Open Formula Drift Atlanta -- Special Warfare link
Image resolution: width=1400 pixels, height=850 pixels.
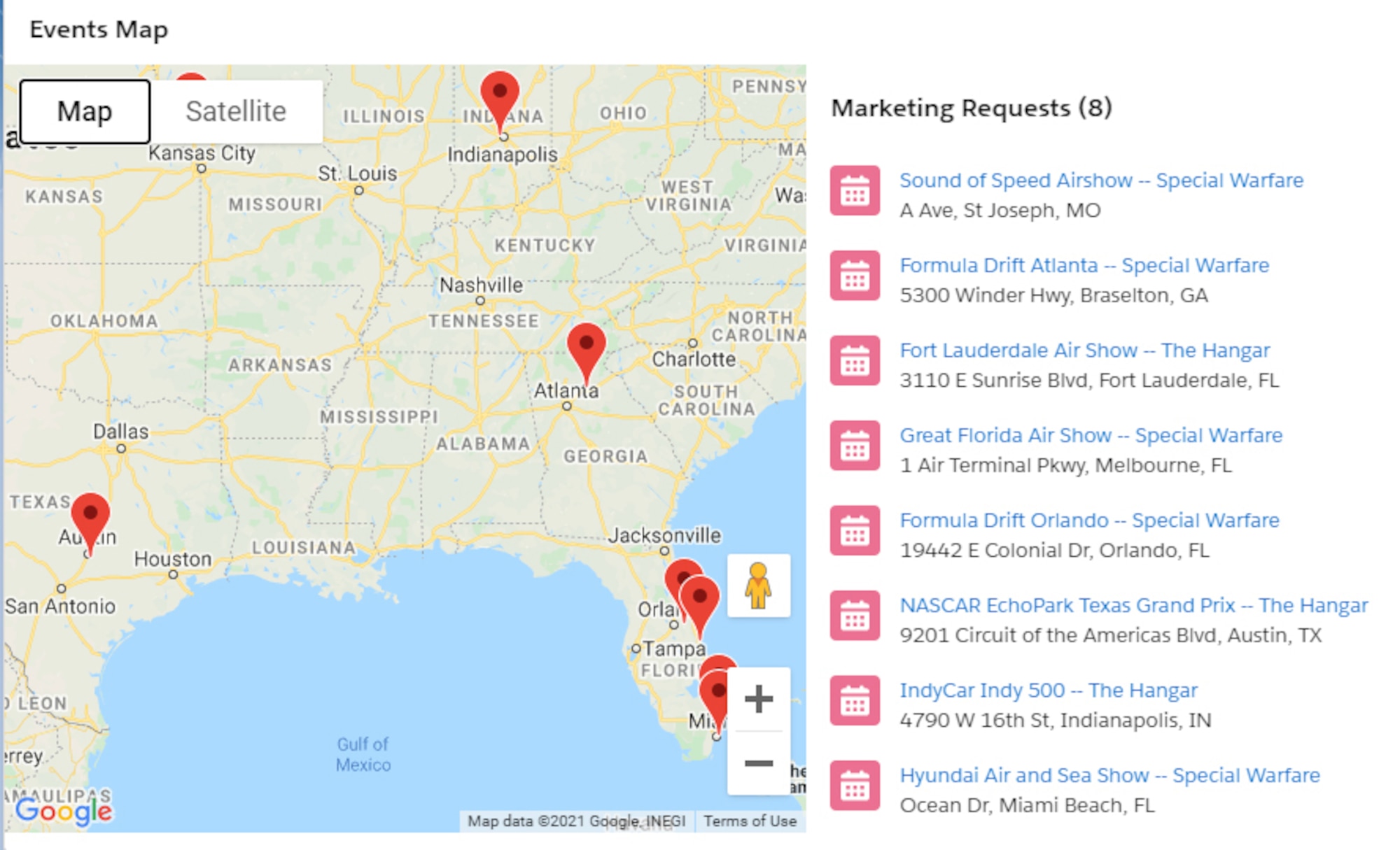click(x=1084, y=266)
